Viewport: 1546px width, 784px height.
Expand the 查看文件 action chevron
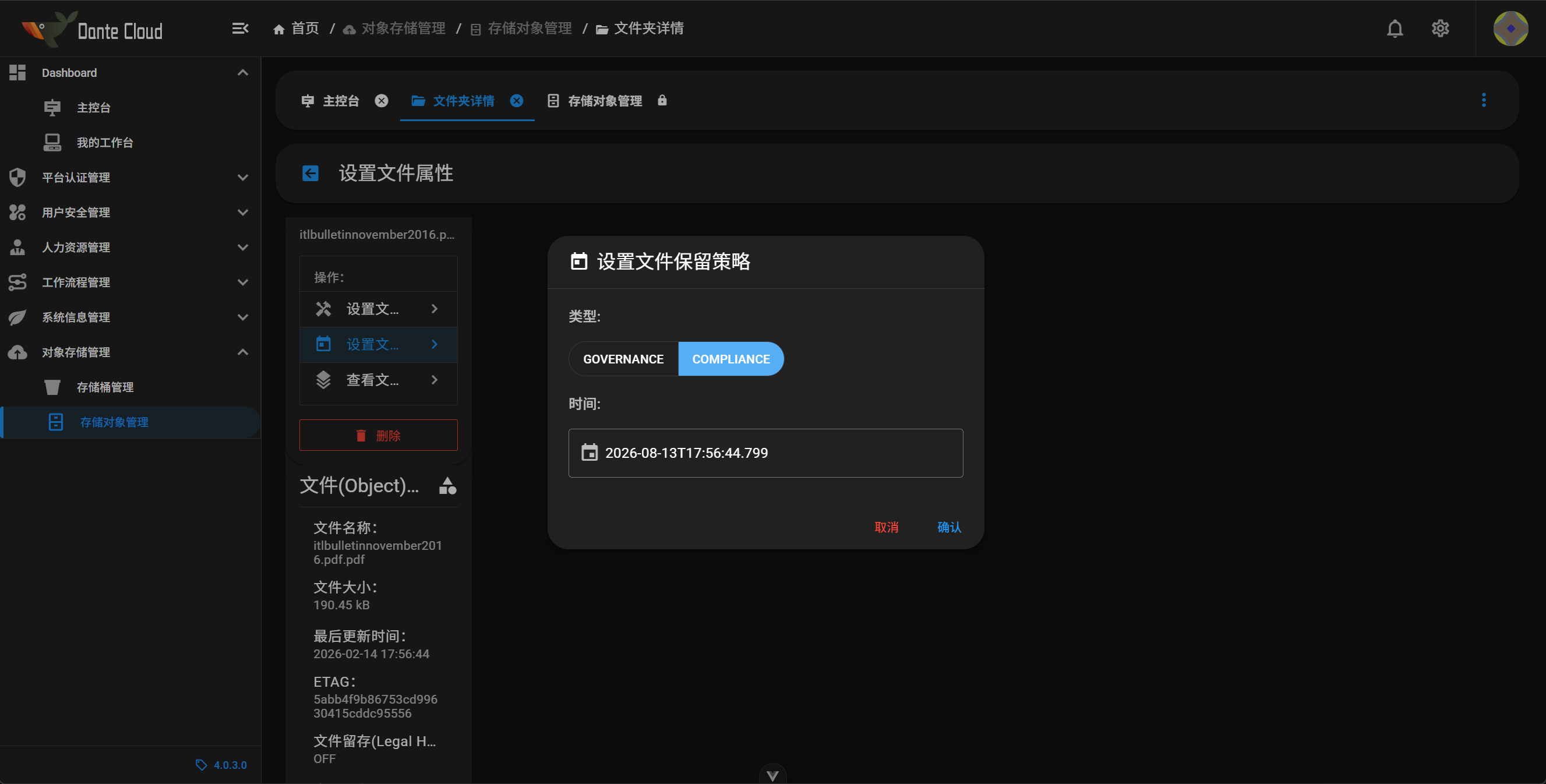[x=434, y=379]
